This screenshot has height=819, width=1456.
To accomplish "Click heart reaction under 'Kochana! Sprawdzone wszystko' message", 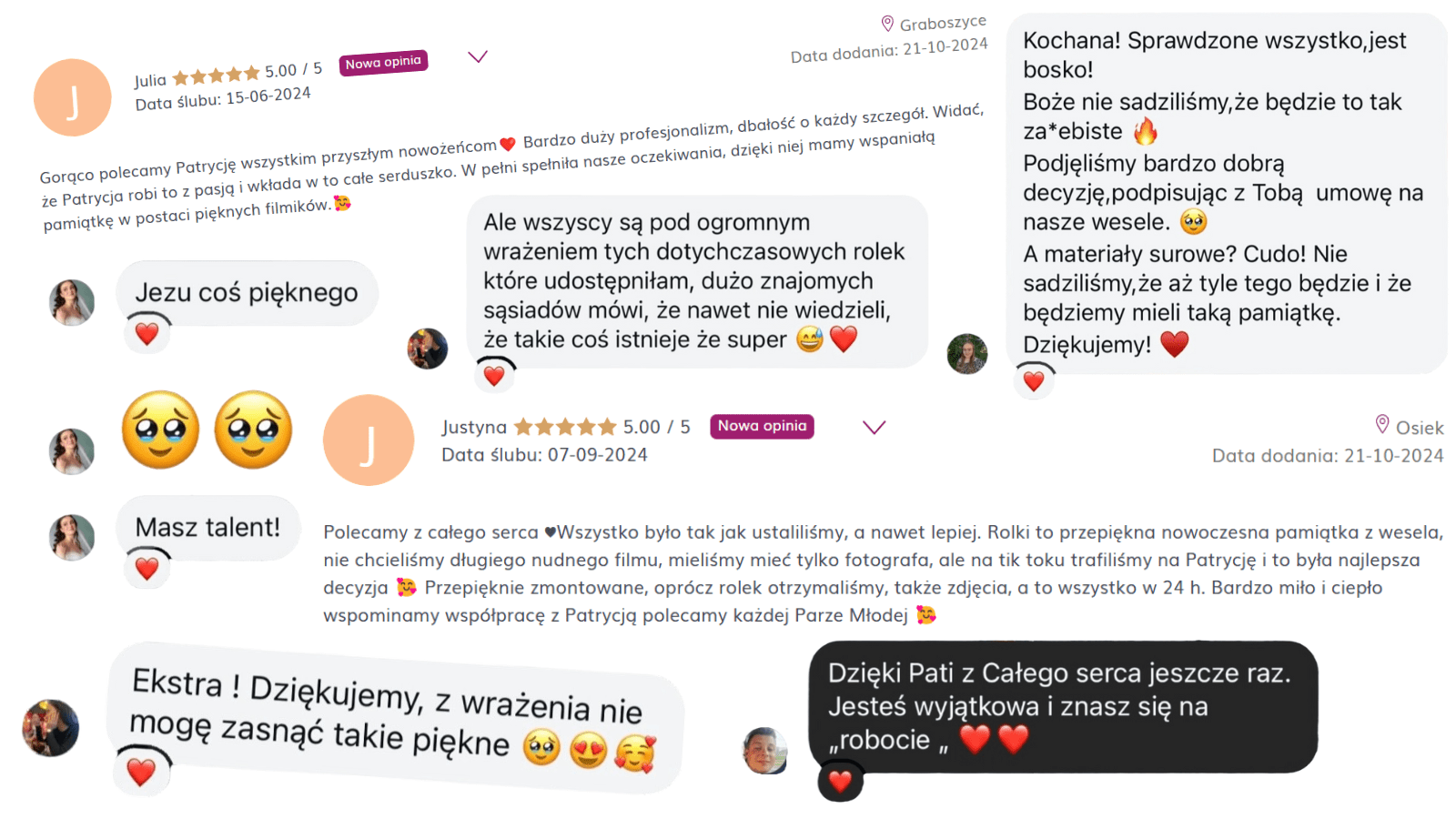I will coord(1034,381).
